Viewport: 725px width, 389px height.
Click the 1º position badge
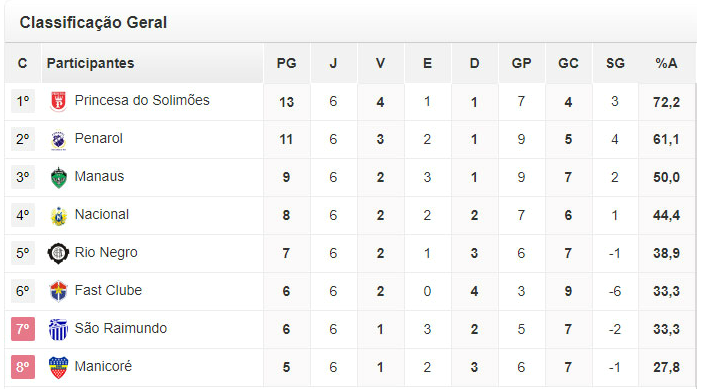[x=23, y=101]
